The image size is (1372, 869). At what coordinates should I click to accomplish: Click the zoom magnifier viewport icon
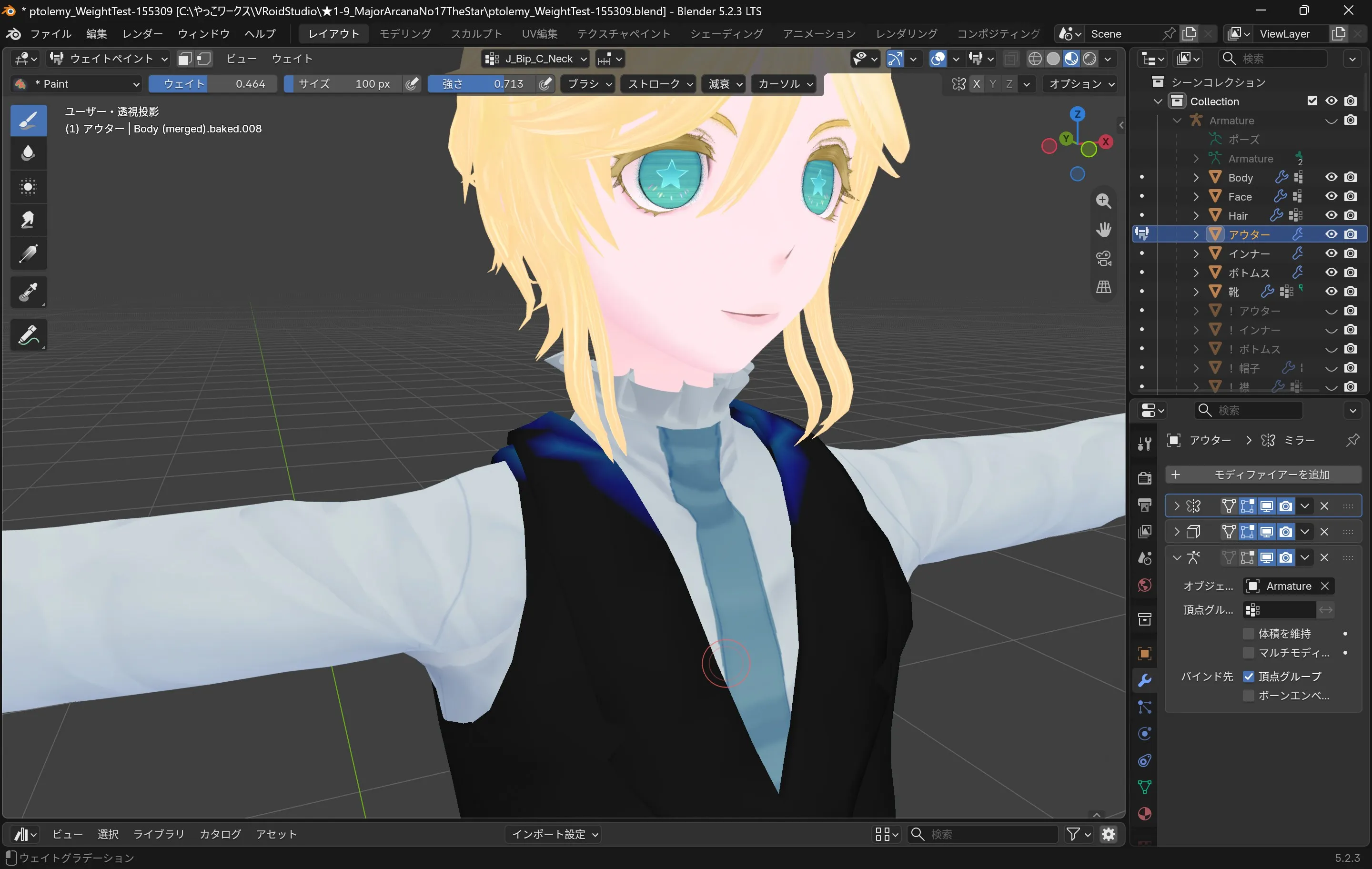1104,201
